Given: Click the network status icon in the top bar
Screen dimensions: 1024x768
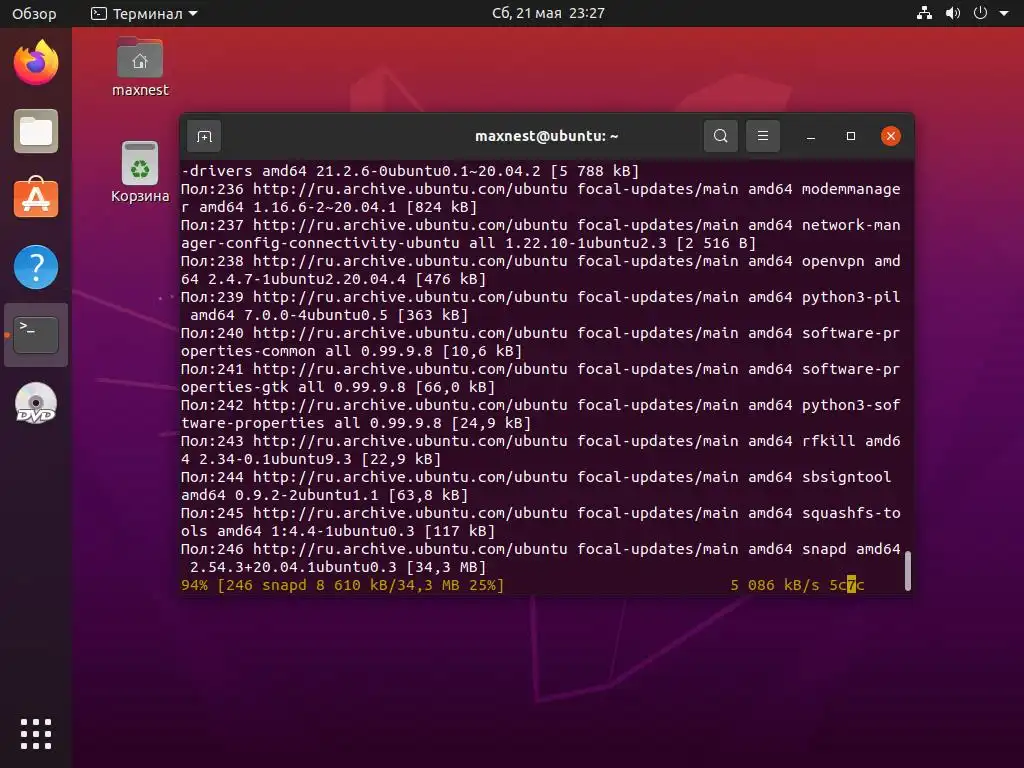Looking at the screenshot, I should [924, 13].
